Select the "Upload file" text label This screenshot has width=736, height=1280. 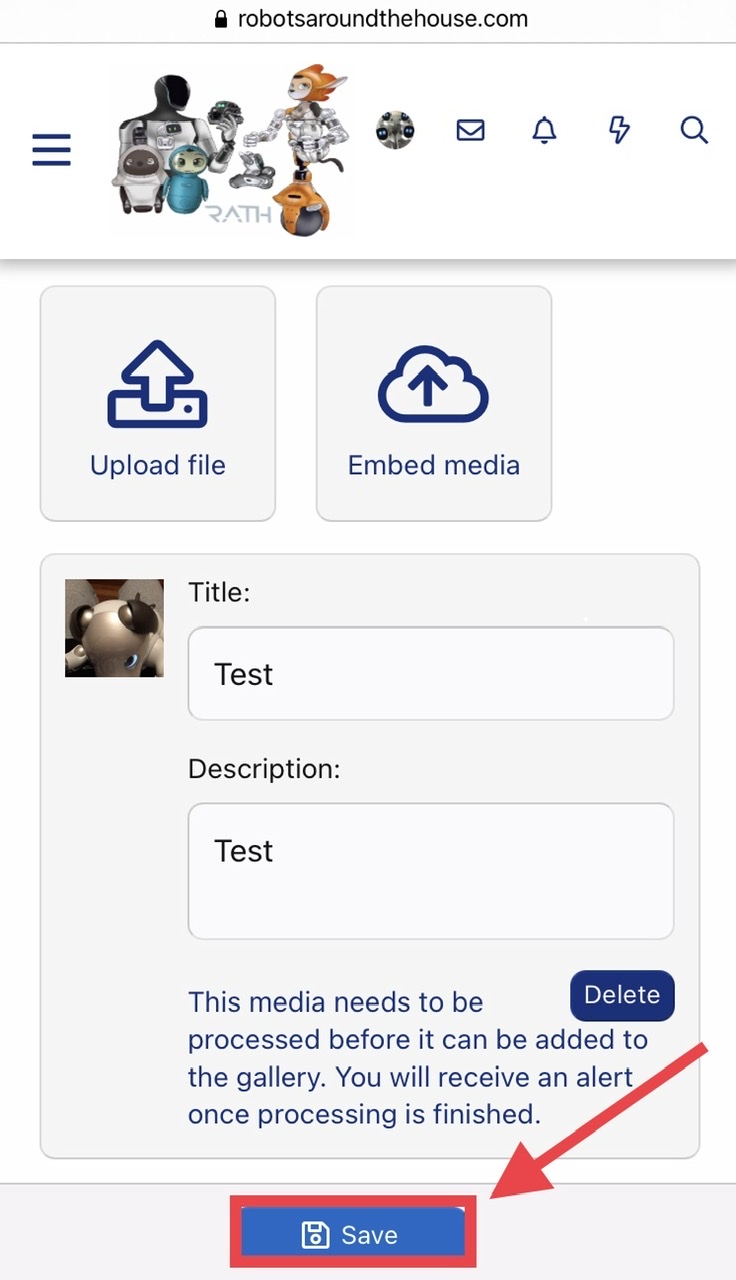[x=158, y=465]
